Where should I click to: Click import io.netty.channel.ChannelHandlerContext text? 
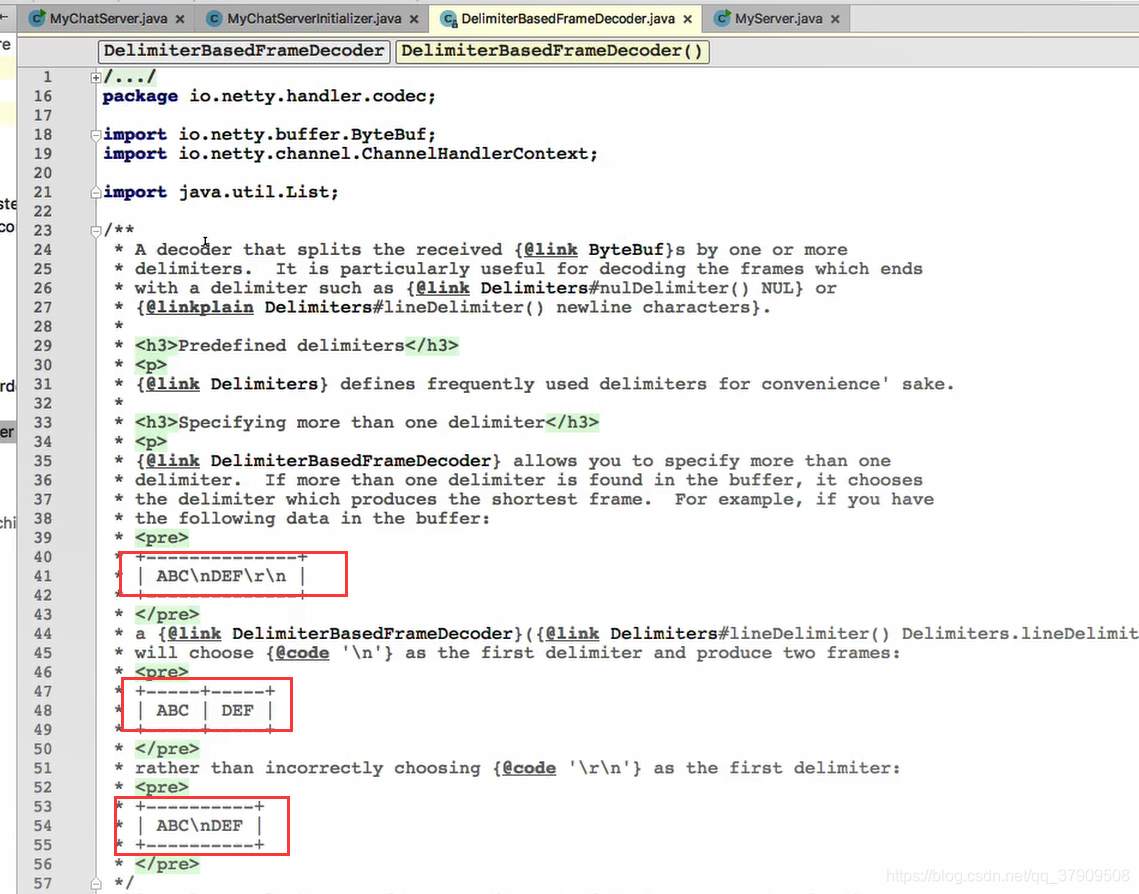pyautogui.click(x=350, y=154)
